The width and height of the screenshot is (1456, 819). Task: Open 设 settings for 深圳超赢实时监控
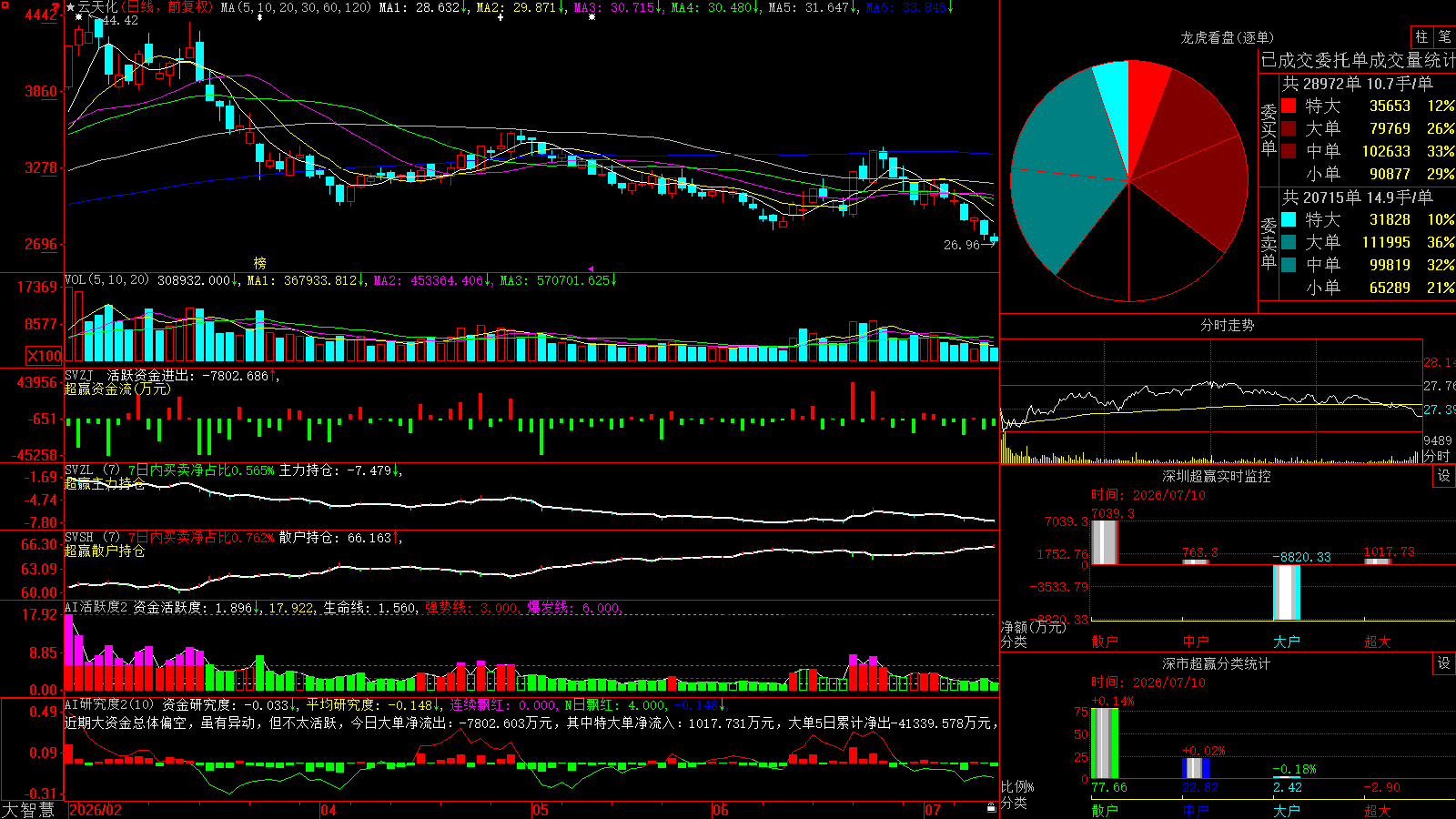pos(1444,476)
